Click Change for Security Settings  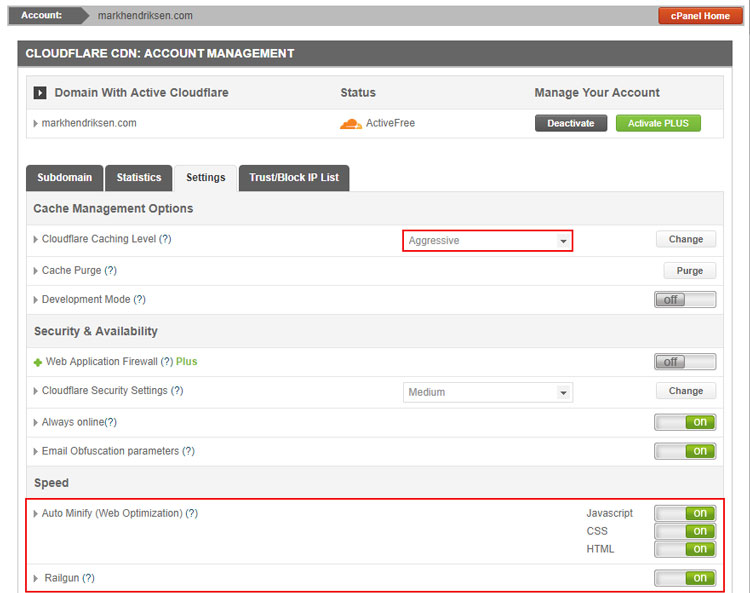pos(686,391)
